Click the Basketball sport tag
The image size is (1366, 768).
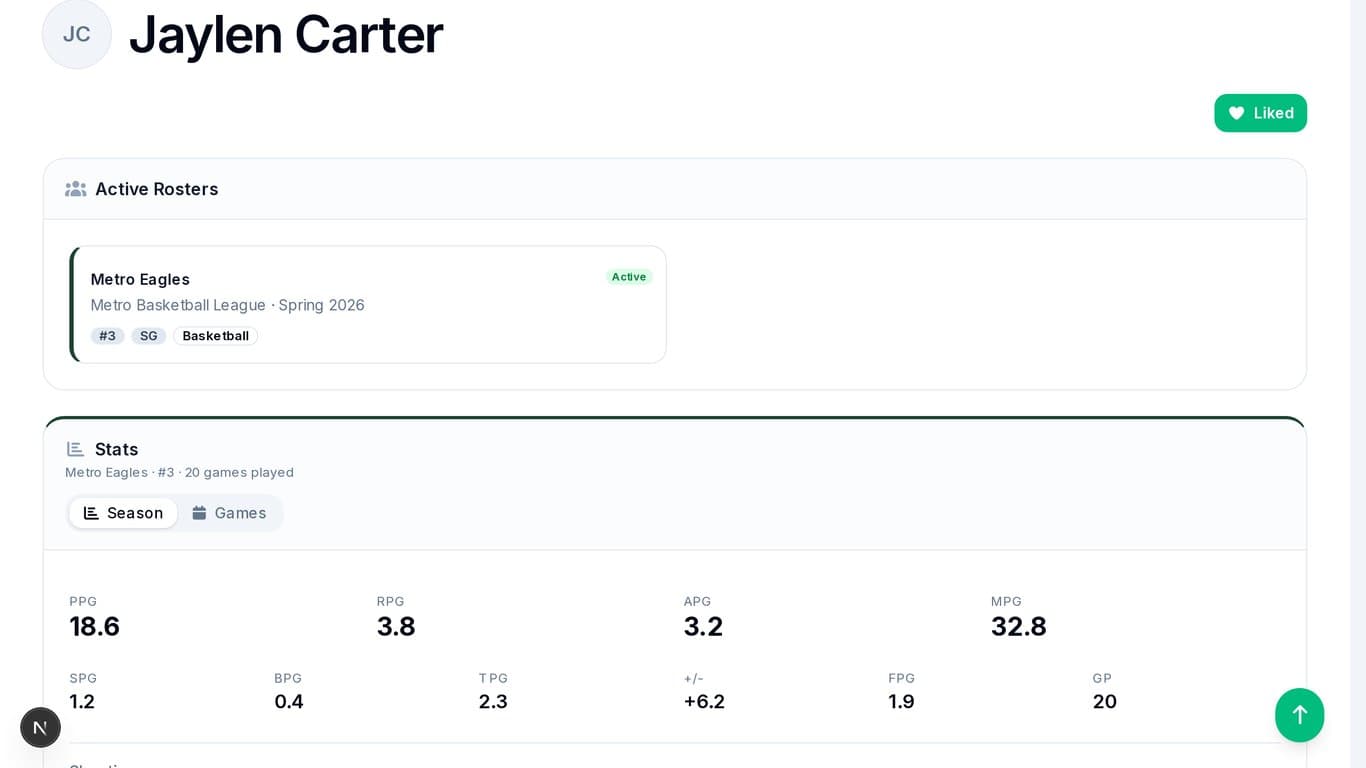(x=215, y=336)
